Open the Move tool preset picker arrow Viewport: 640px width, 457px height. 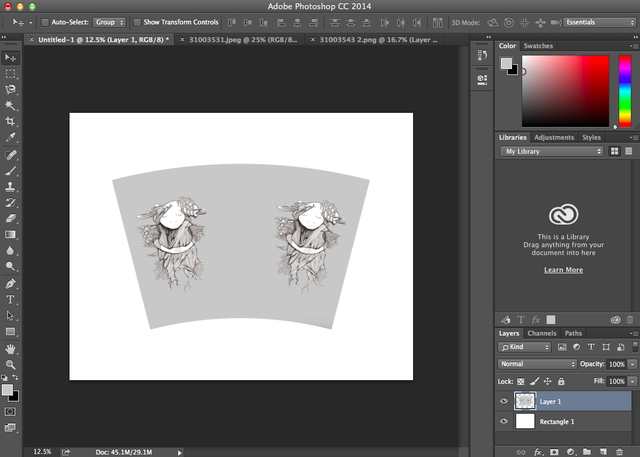pos(31,23)
